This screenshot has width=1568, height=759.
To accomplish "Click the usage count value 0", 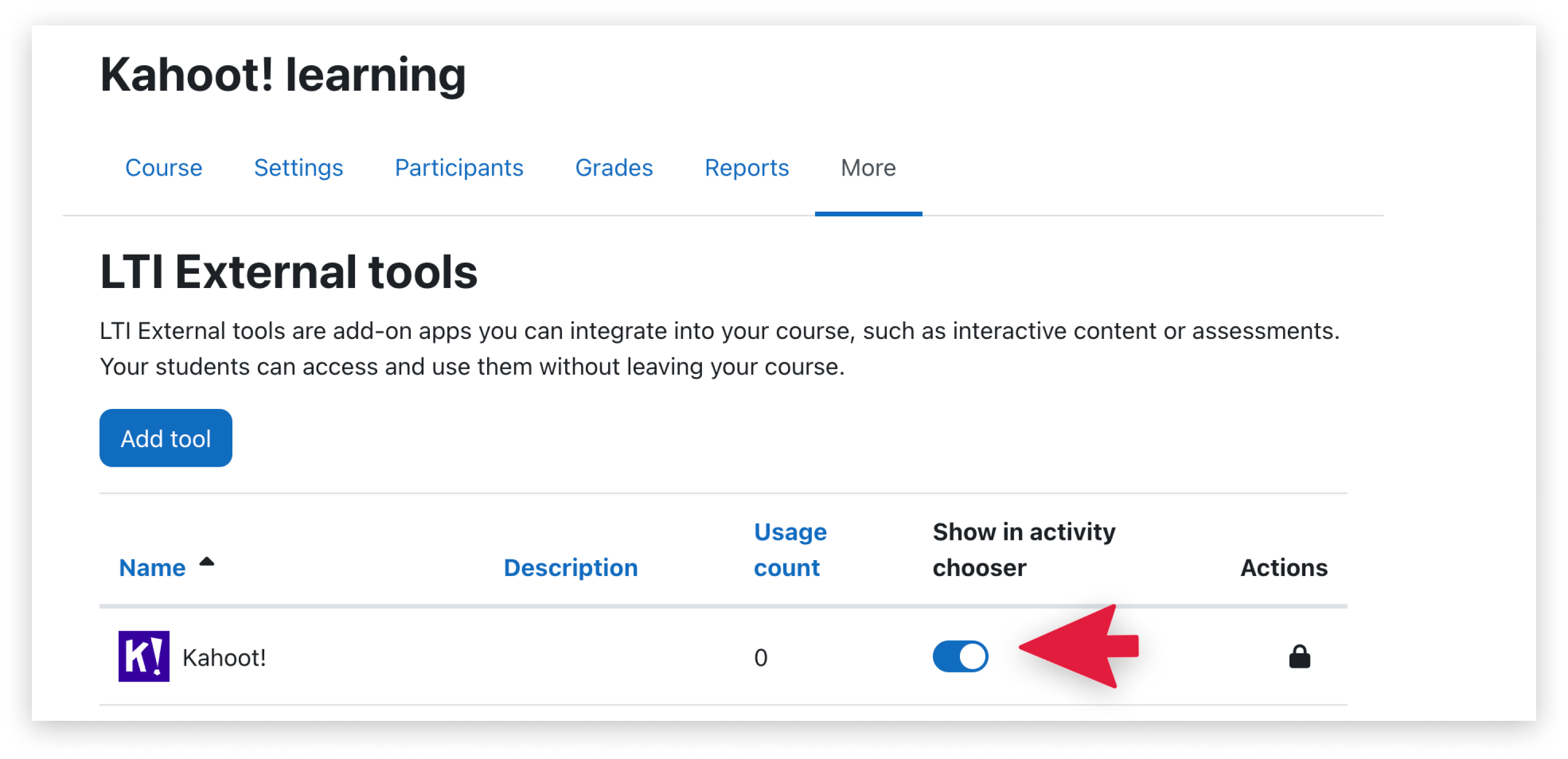I will pos(761,657).
